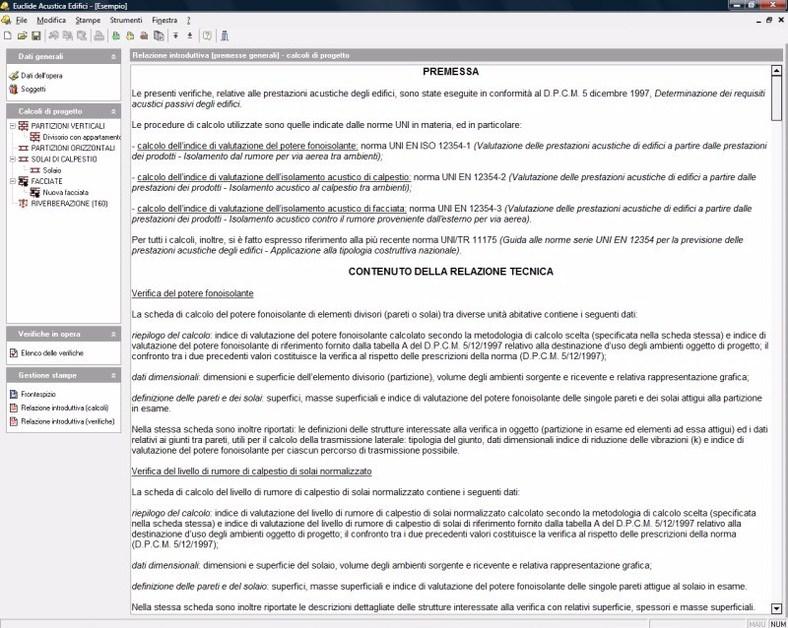This screenshot has height=628, width=788.
Task: Click the New document toolbar icon
Action: (8, 35)
